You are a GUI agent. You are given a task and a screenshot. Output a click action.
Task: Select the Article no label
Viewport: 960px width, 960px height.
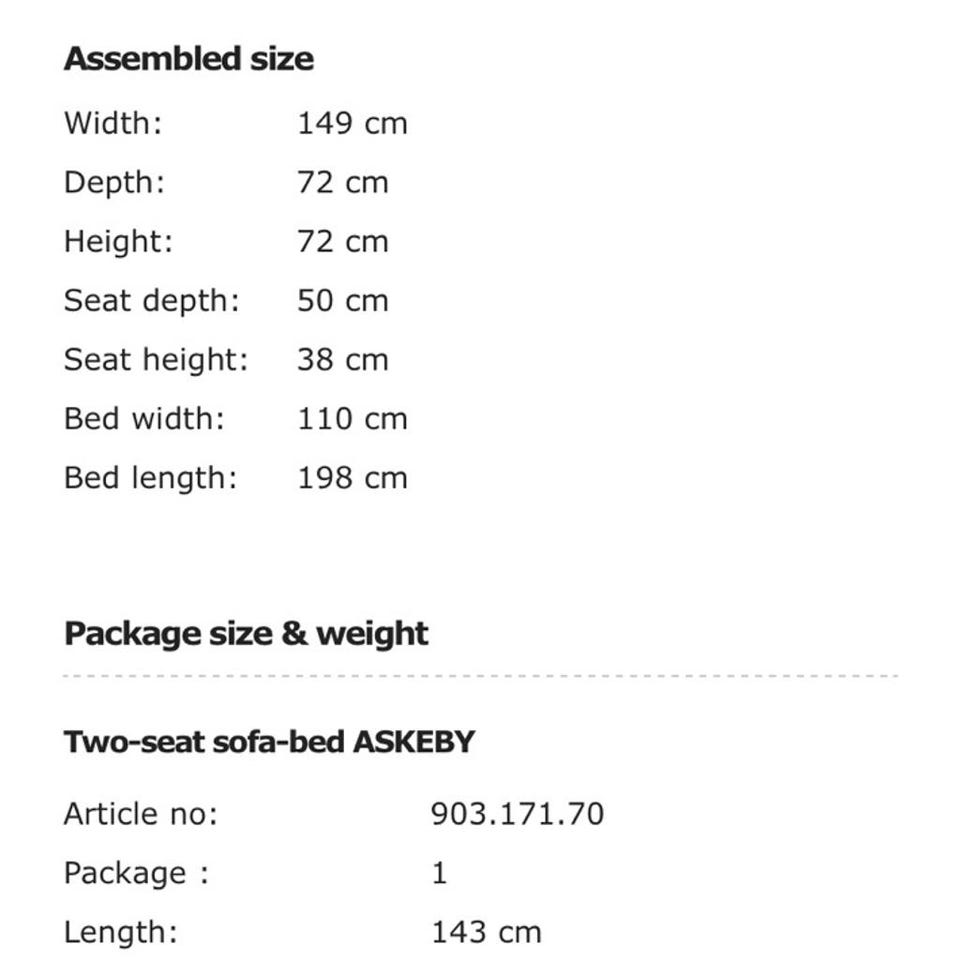[x=141, y=814]
